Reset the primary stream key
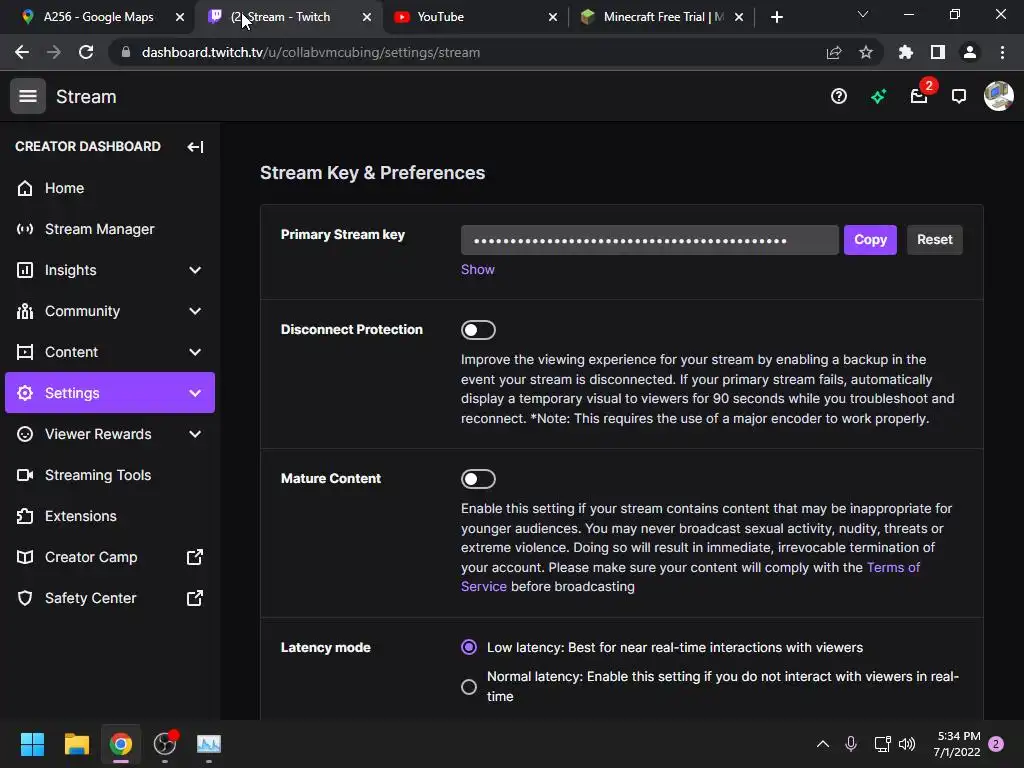 (935, 240)
